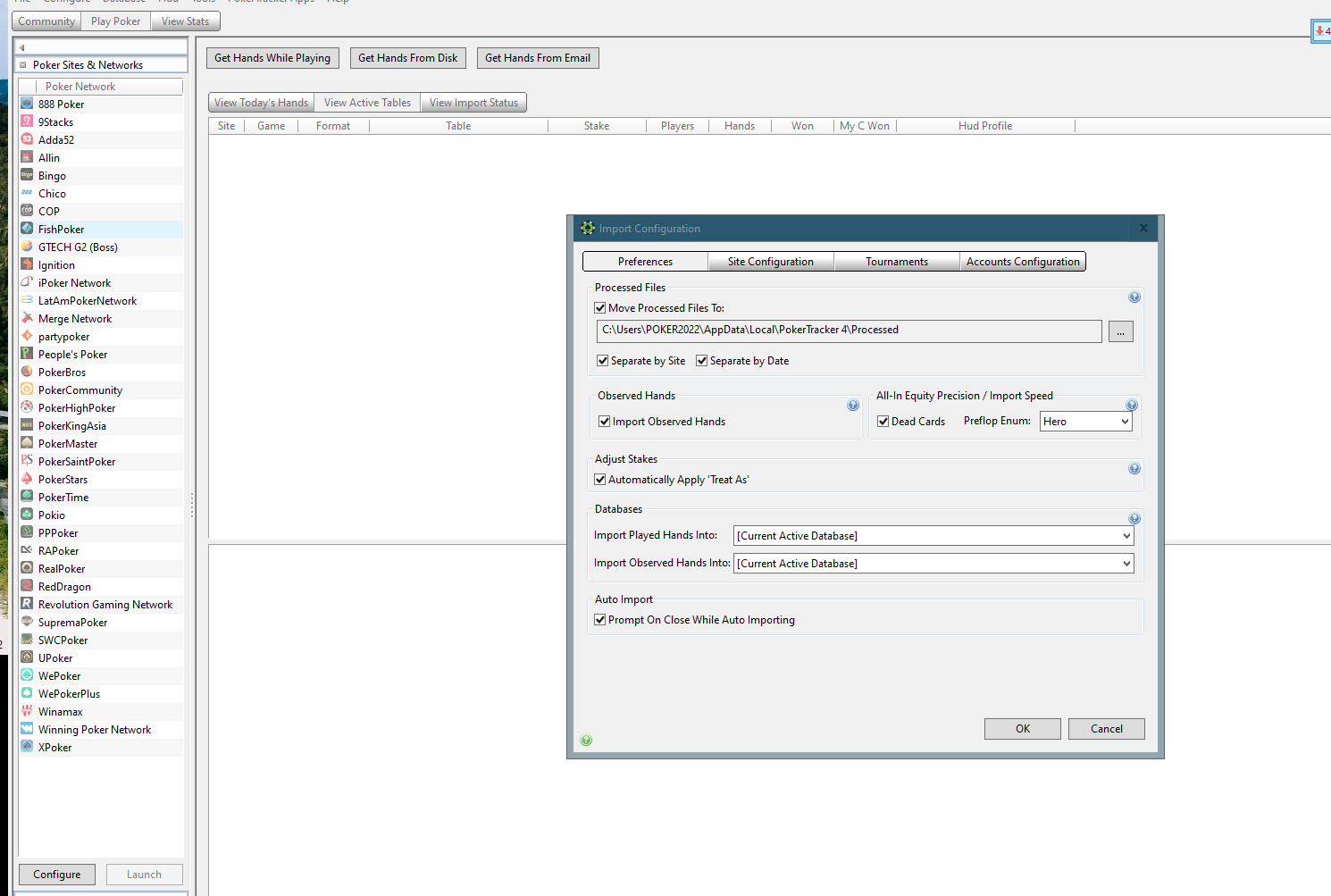Viewport: 1331px width, 896px height.
Task: Open the Preflop Enum dropdown
Action: pos(1086,422)
